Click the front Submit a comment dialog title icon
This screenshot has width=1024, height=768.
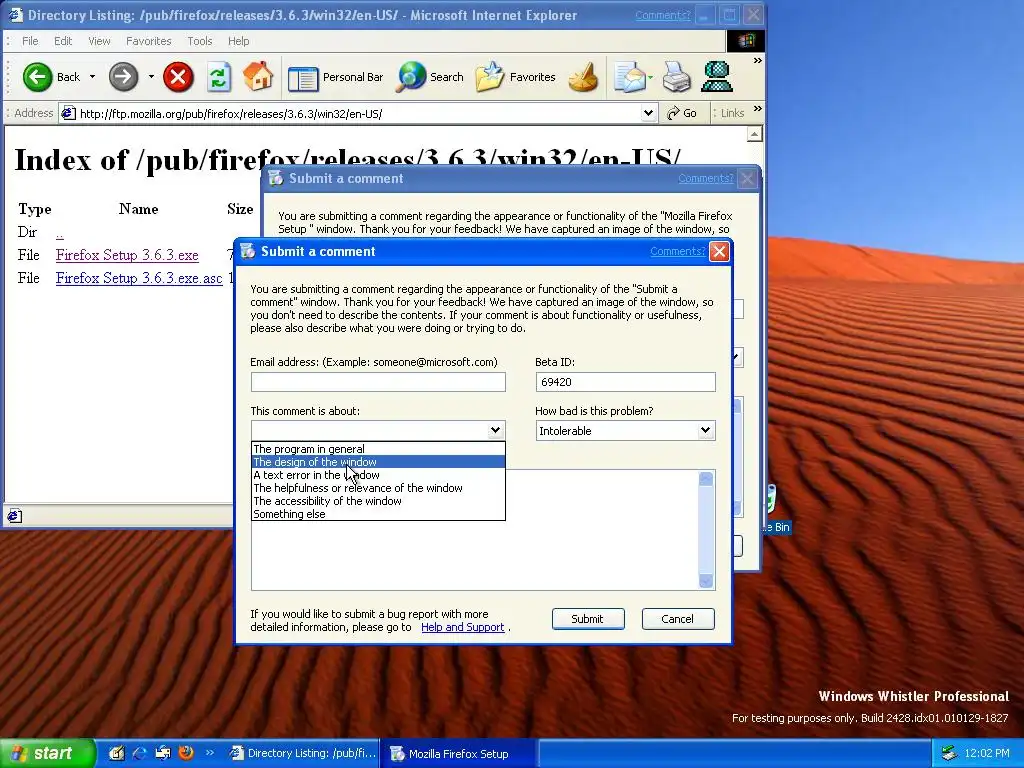[x=248, y=251]
